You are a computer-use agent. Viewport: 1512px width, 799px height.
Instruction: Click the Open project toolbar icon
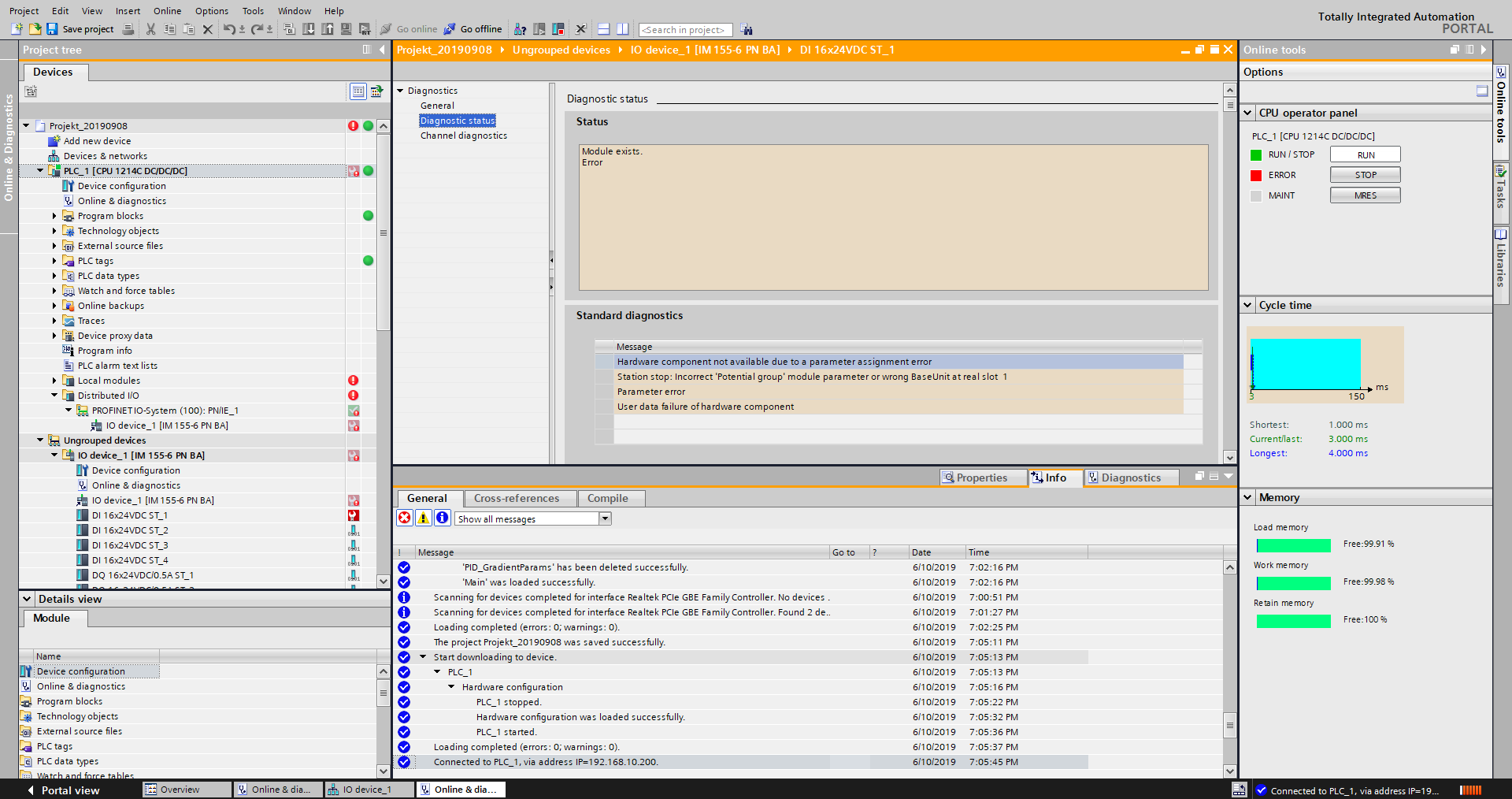tap(35, 29)
